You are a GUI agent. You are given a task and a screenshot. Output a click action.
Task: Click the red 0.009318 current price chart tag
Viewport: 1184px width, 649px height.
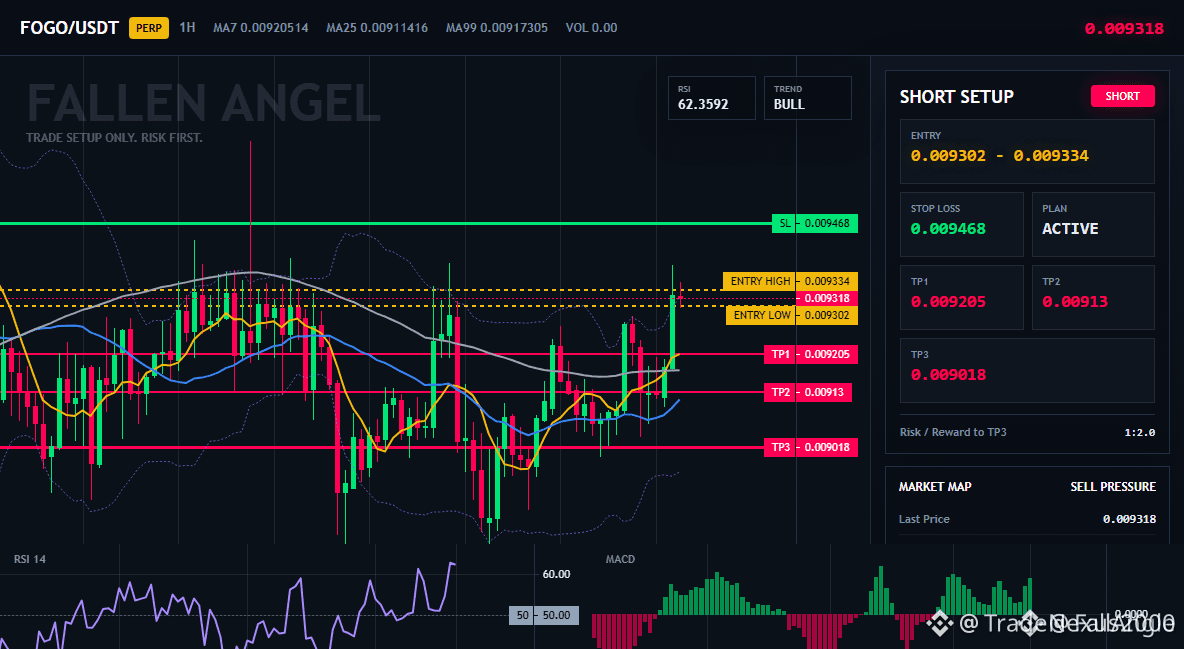pyautogui.click(x=826, y=298)
